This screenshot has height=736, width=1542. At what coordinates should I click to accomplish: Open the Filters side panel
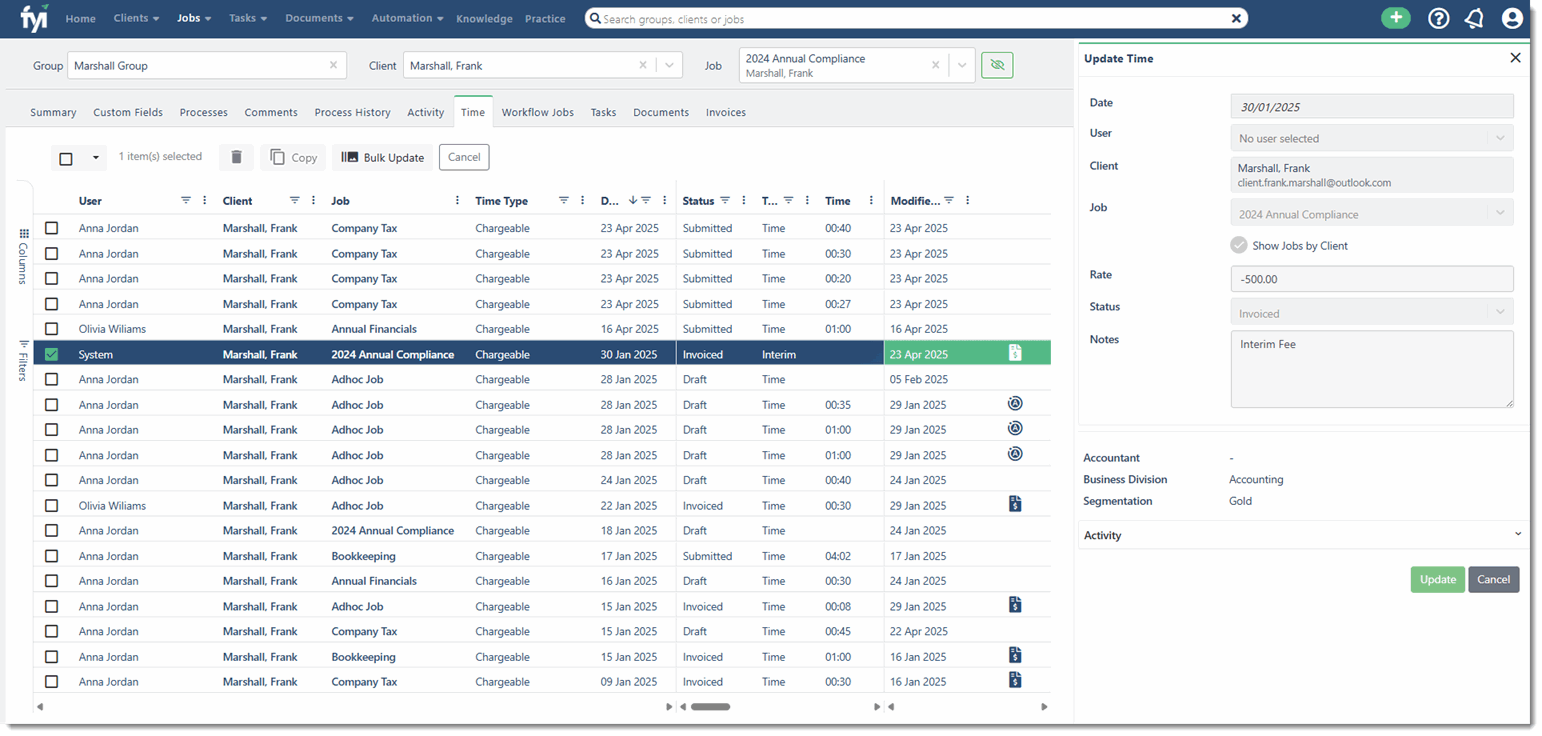tap(24, 360)
